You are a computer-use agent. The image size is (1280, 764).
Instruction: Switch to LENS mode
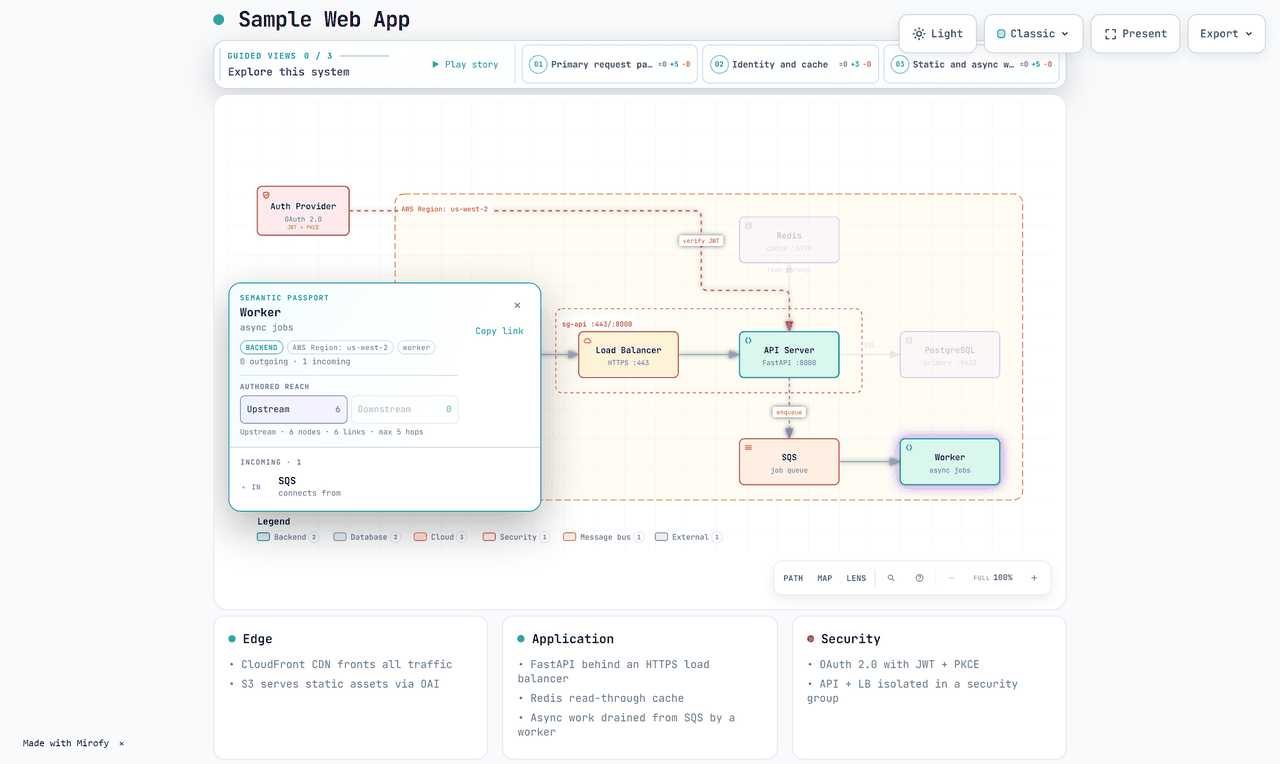[856, 578]
